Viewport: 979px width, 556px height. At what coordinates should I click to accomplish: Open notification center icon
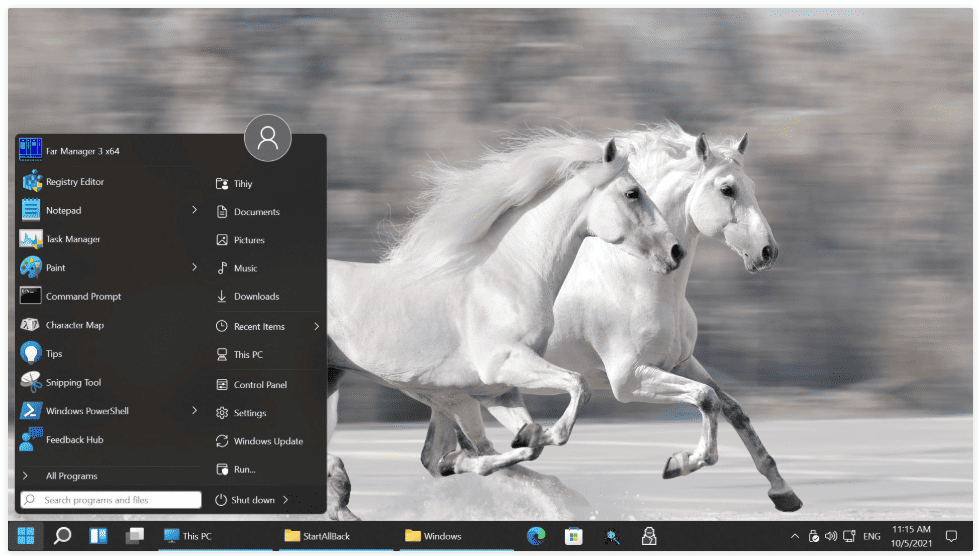[952, 536]
